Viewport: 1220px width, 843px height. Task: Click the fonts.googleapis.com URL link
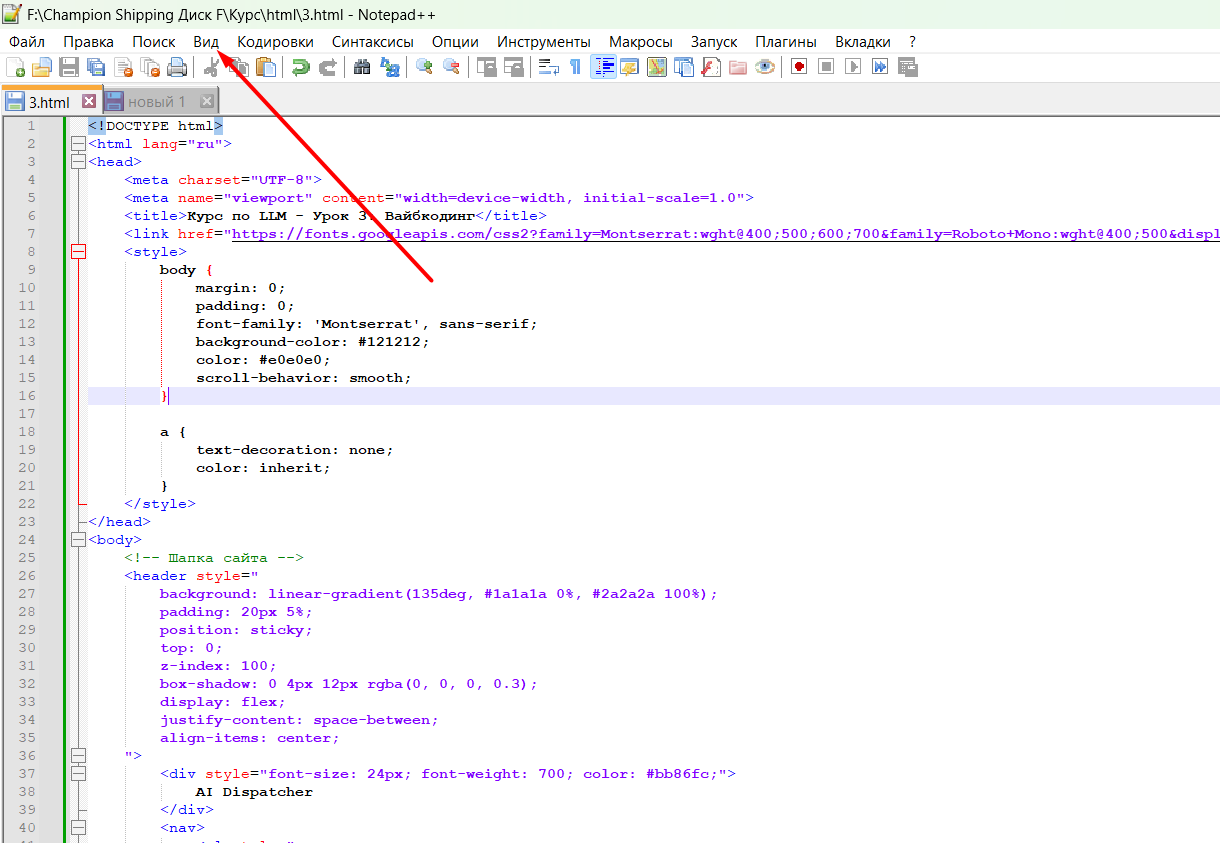coord(725,234)
